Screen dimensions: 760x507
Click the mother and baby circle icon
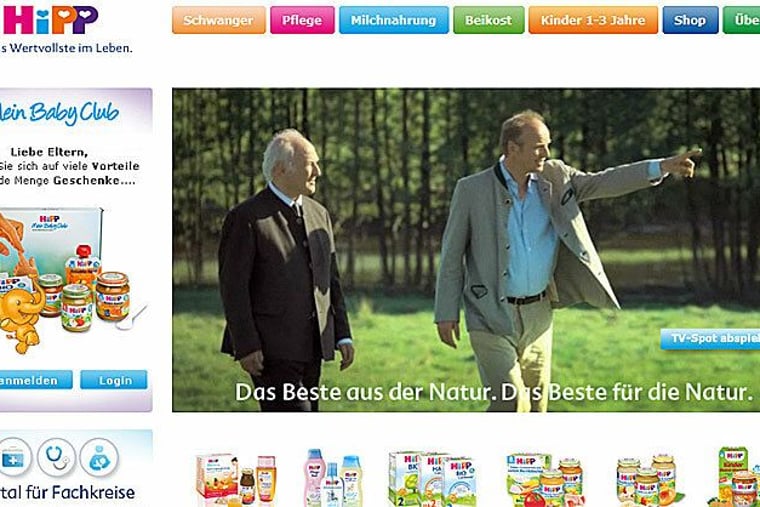coord(99,457)
